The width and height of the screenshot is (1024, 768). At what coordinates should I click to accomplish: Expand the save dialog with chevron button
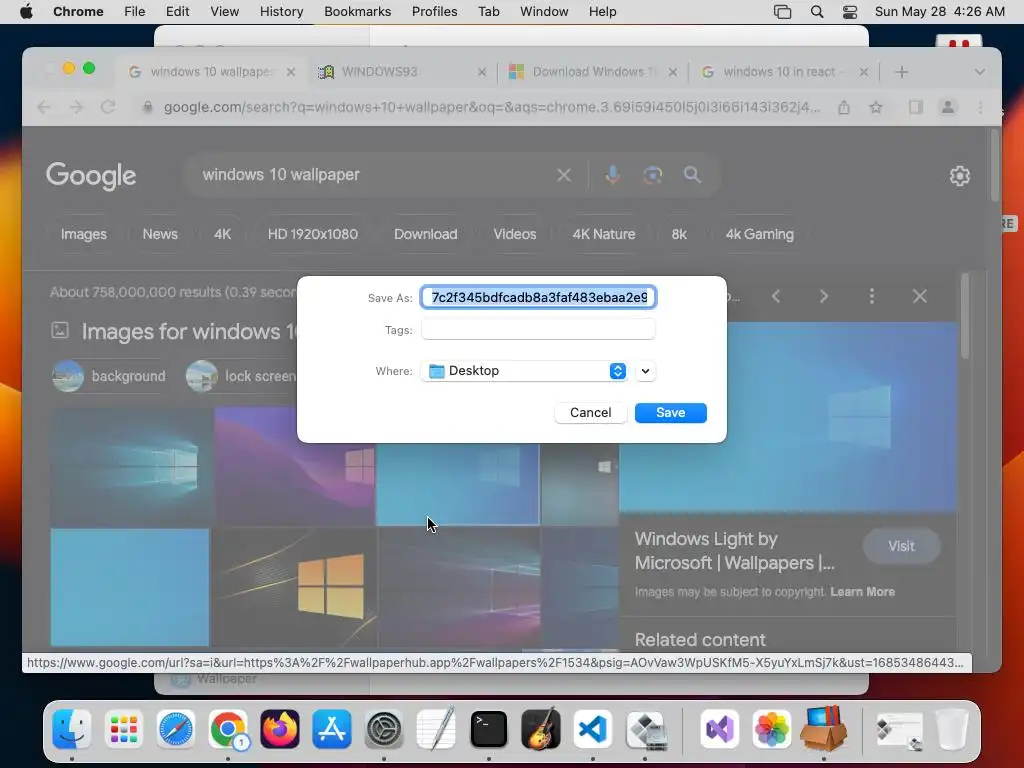(645, 371)
